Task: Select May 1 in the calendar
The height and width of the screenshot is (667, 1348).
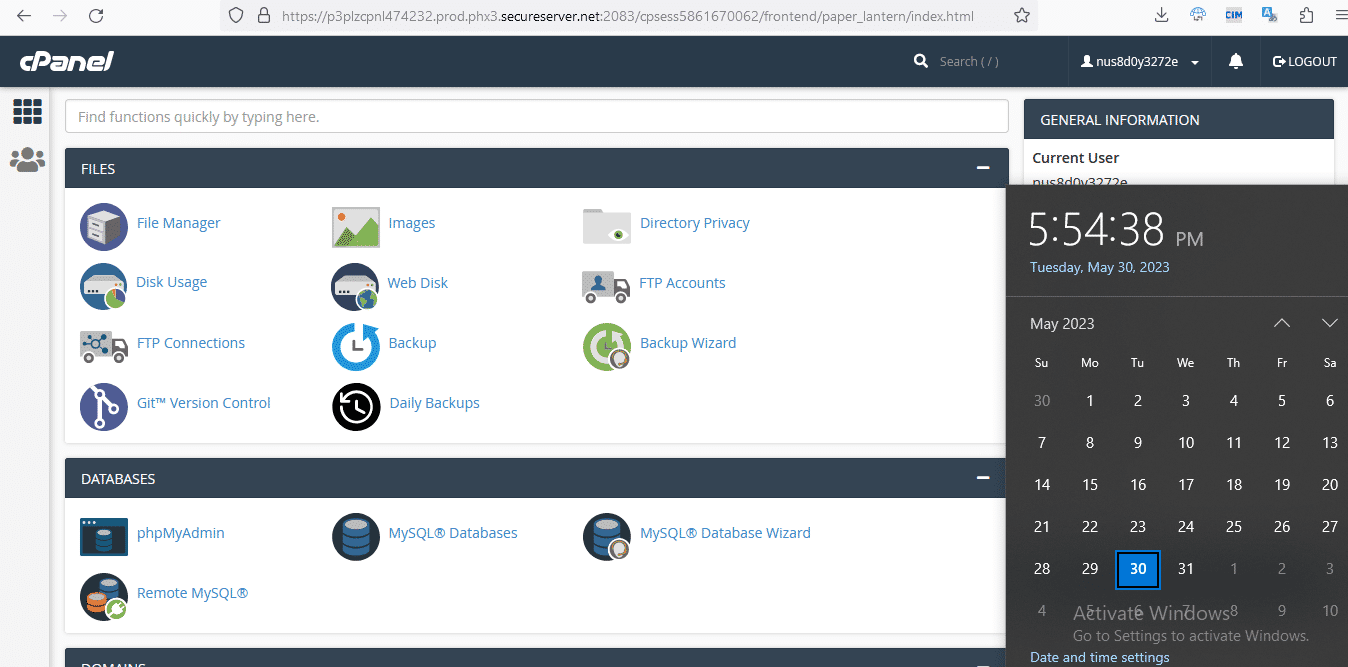Action: (1090, 401)
